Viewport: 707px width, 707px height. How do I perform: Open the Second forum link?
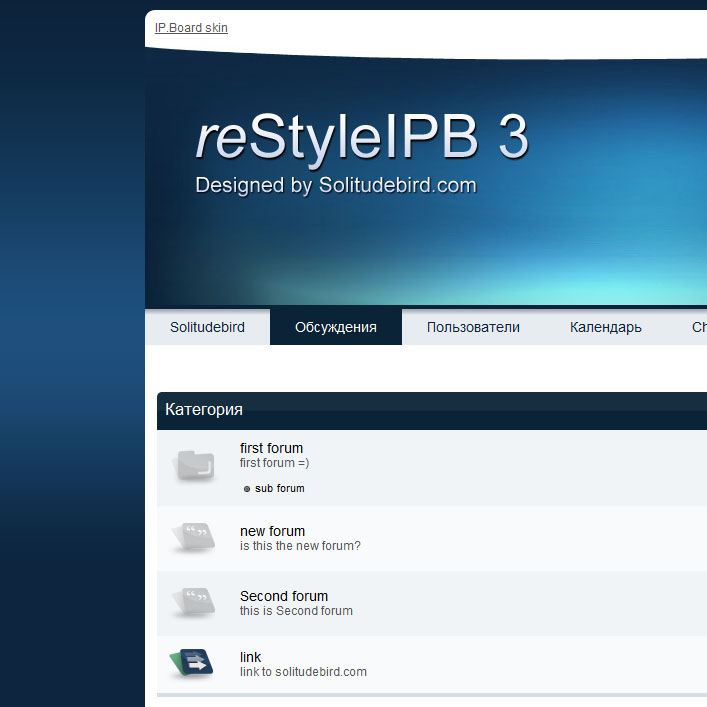284,596
